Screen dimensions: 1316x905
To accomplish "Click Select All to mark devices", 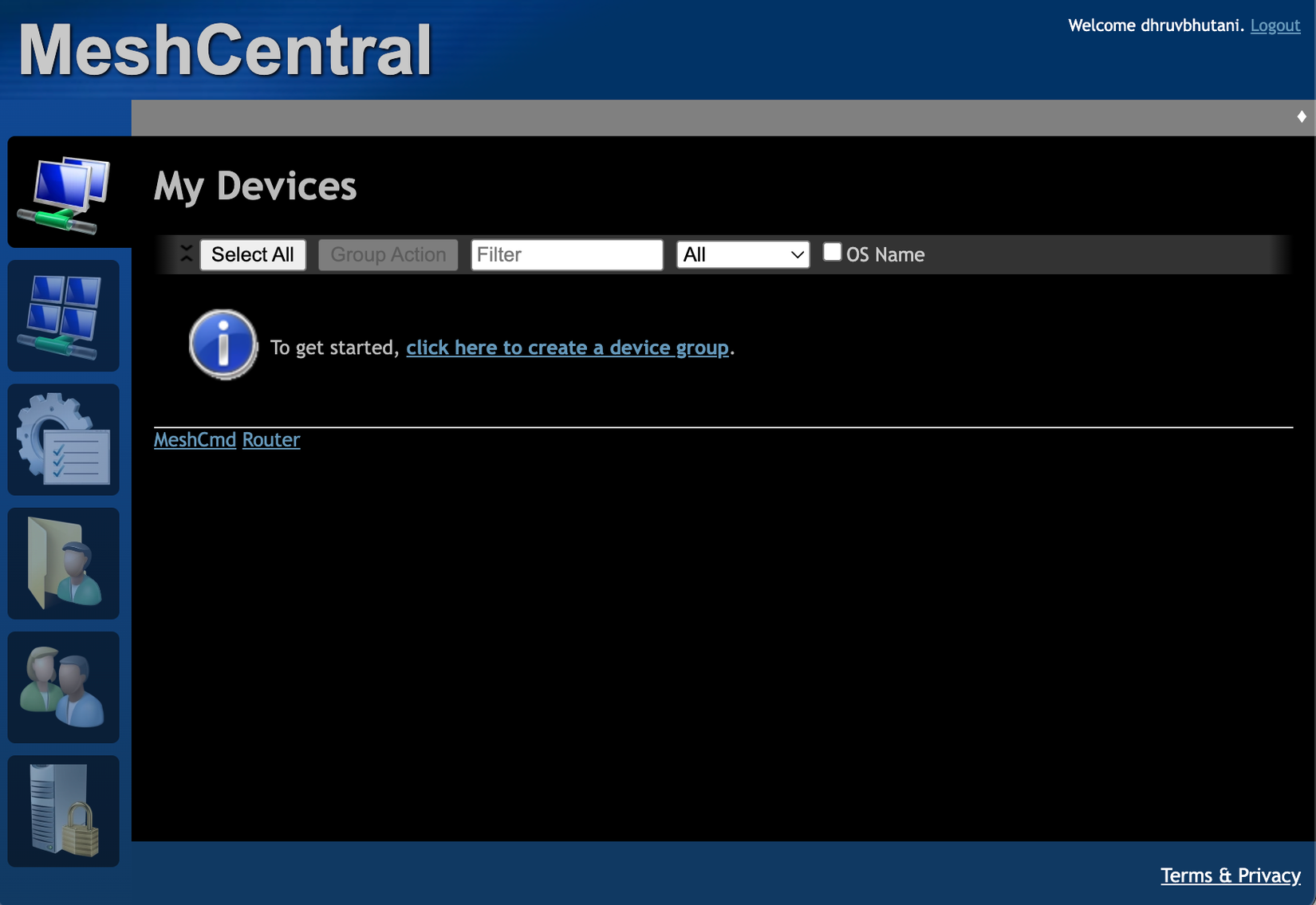I will 253,254.
